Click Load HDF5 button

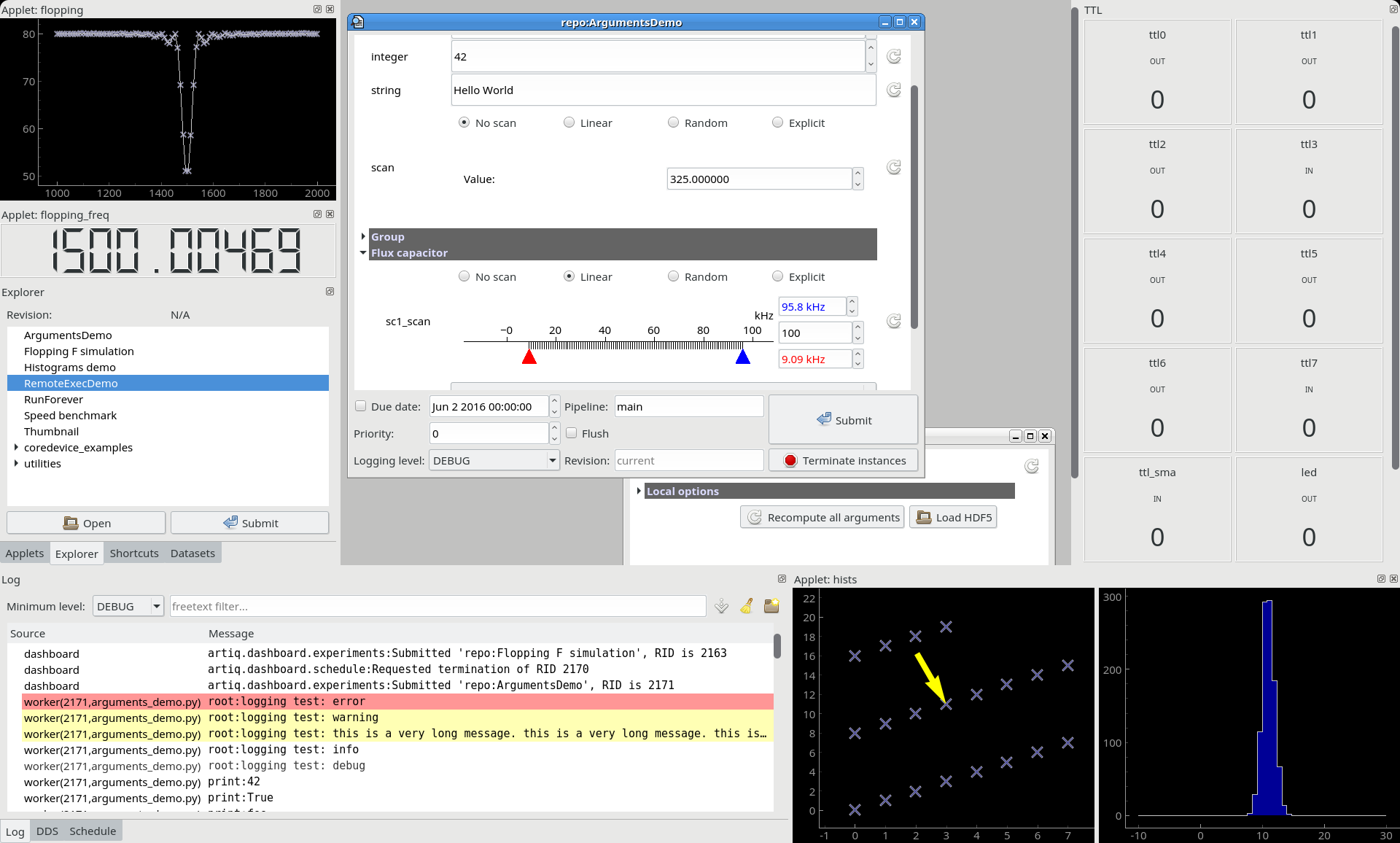point(953,517)
